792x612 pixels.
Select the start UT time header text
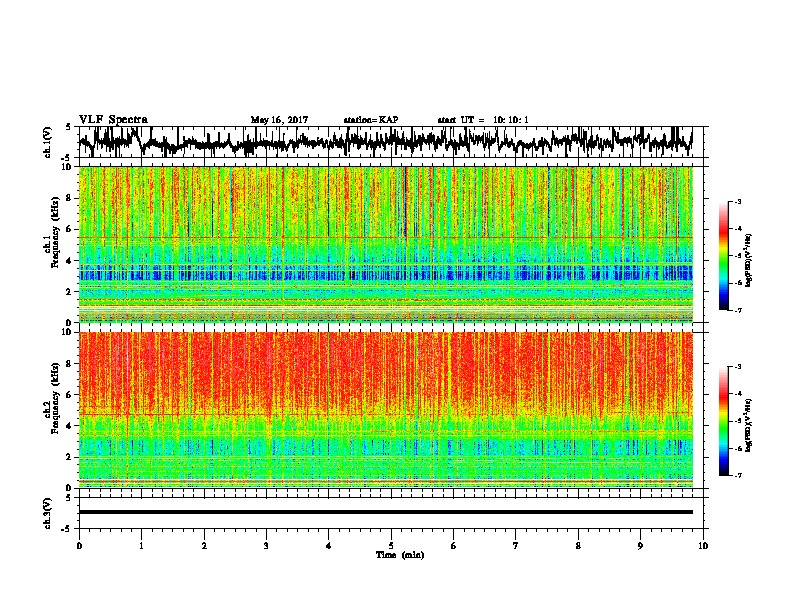[483, 120]
